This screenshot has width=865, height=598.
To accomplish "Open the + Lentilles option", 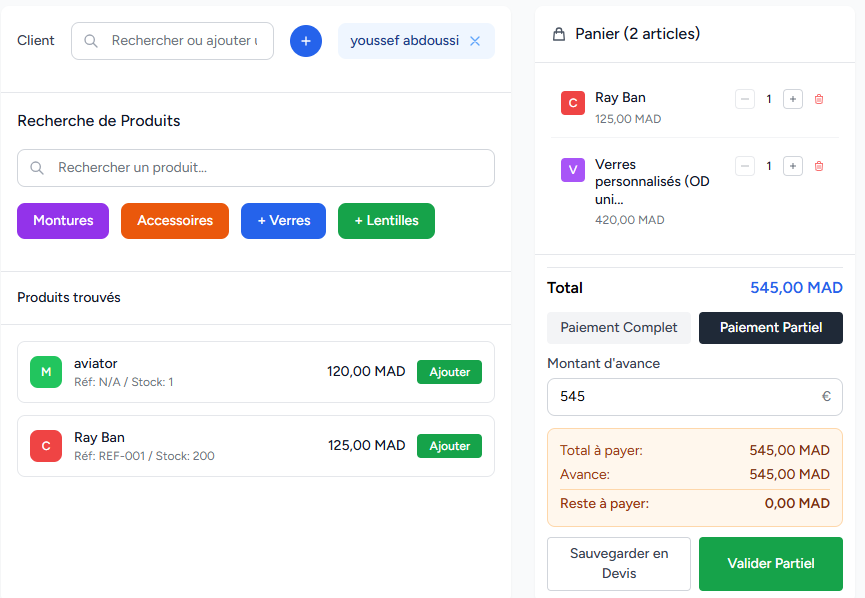I will (386, 221).
